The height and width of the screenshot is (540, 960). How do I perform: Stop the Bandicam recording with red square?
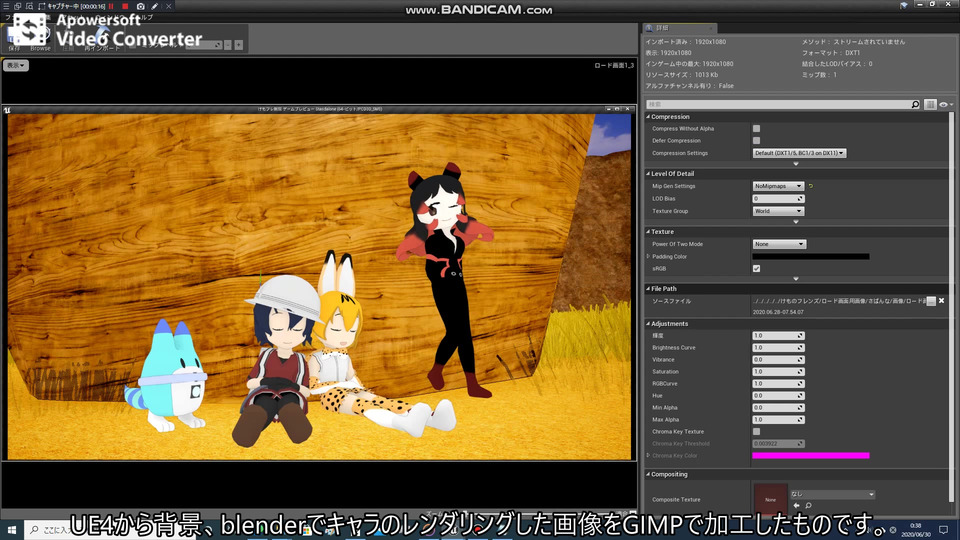(x=126, y=6)
